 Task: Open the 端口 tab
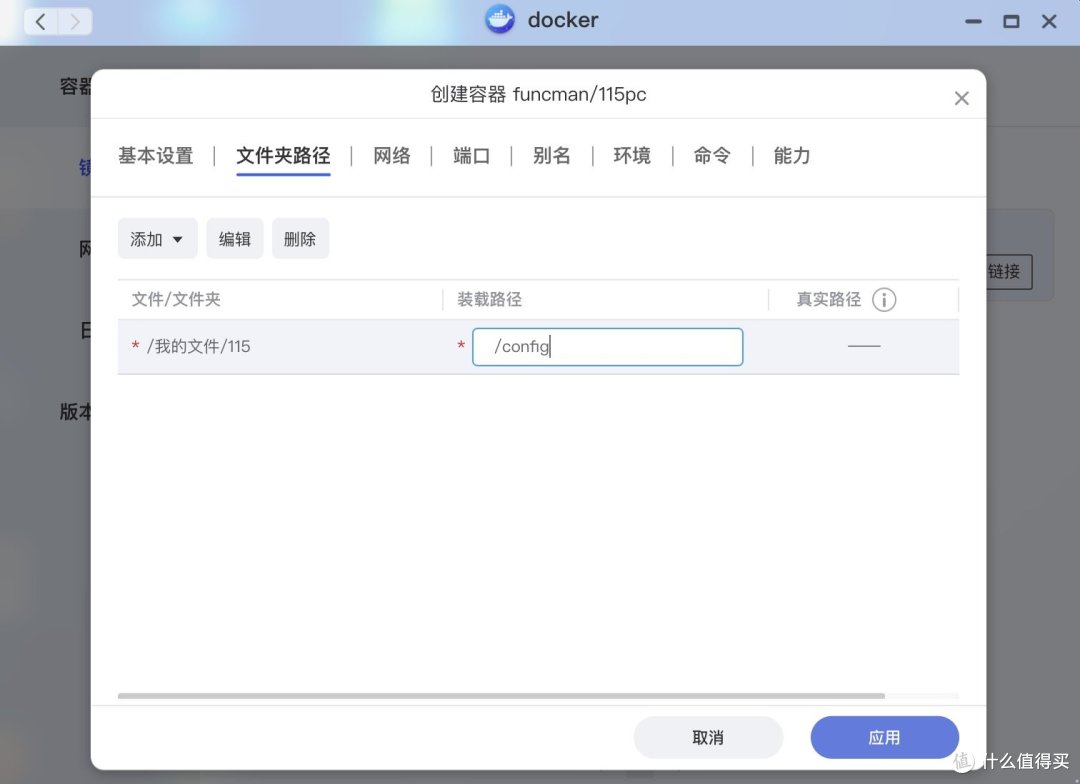pos(471,156)
